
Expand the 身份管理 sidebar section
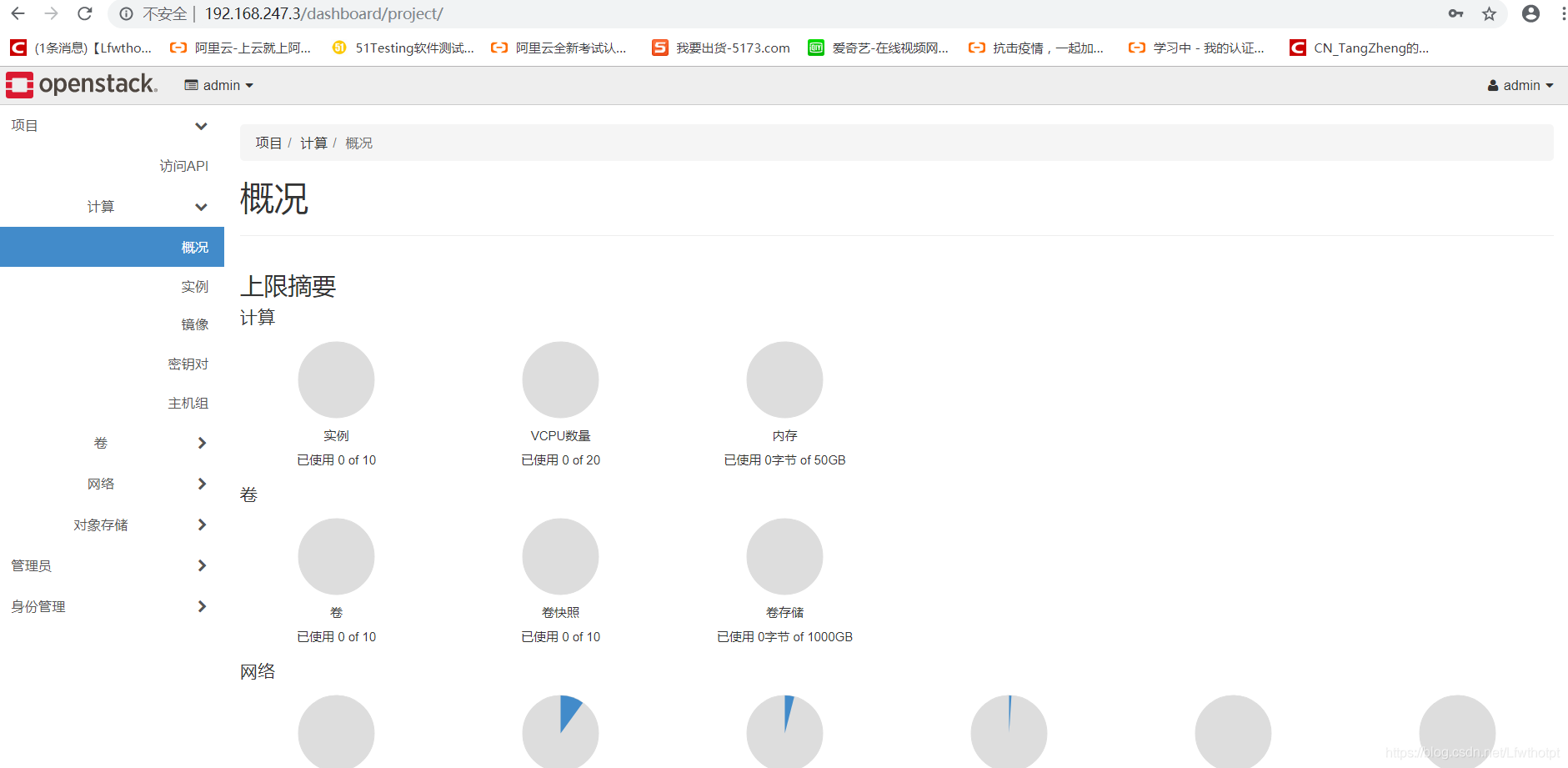112,606
